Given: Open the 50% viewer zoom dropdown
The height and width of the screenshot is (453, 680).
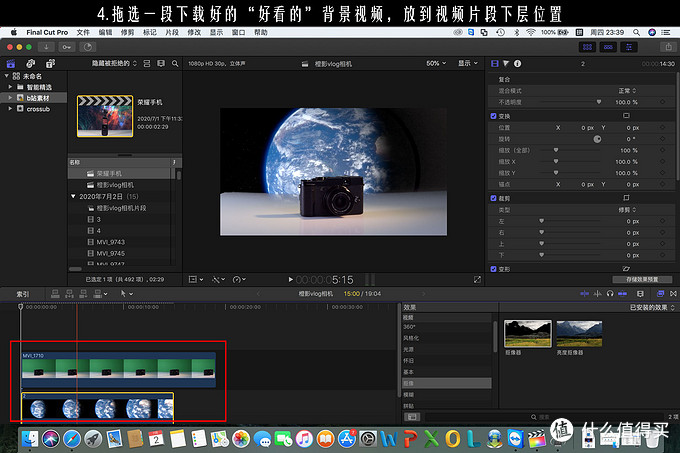Looking at the screenshot, I should 436,63.
